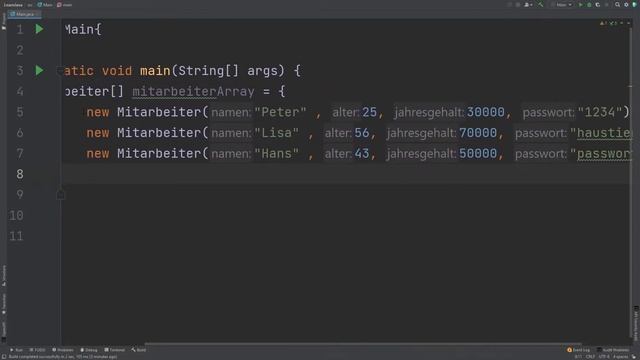This screenshot has width=640, height=360.
Task: Change CRLF line separator in status bar
Action: coord(590,357)
